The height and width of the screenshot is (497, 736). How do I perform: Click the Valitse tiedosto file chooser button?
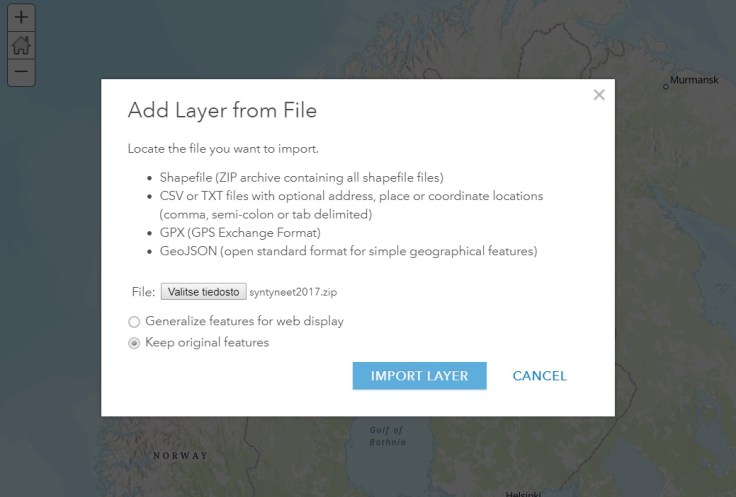(x=202, y=292)
